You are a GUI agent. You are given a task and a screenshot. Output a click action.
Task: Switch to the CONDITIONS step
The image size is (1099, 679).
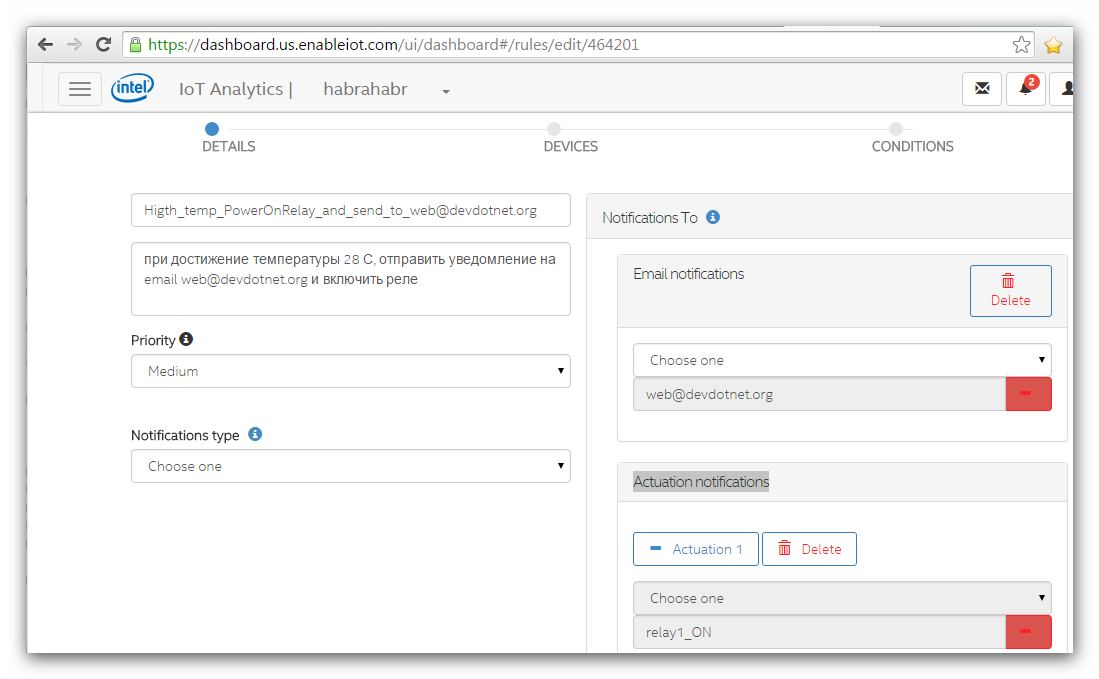coord(912,137)
